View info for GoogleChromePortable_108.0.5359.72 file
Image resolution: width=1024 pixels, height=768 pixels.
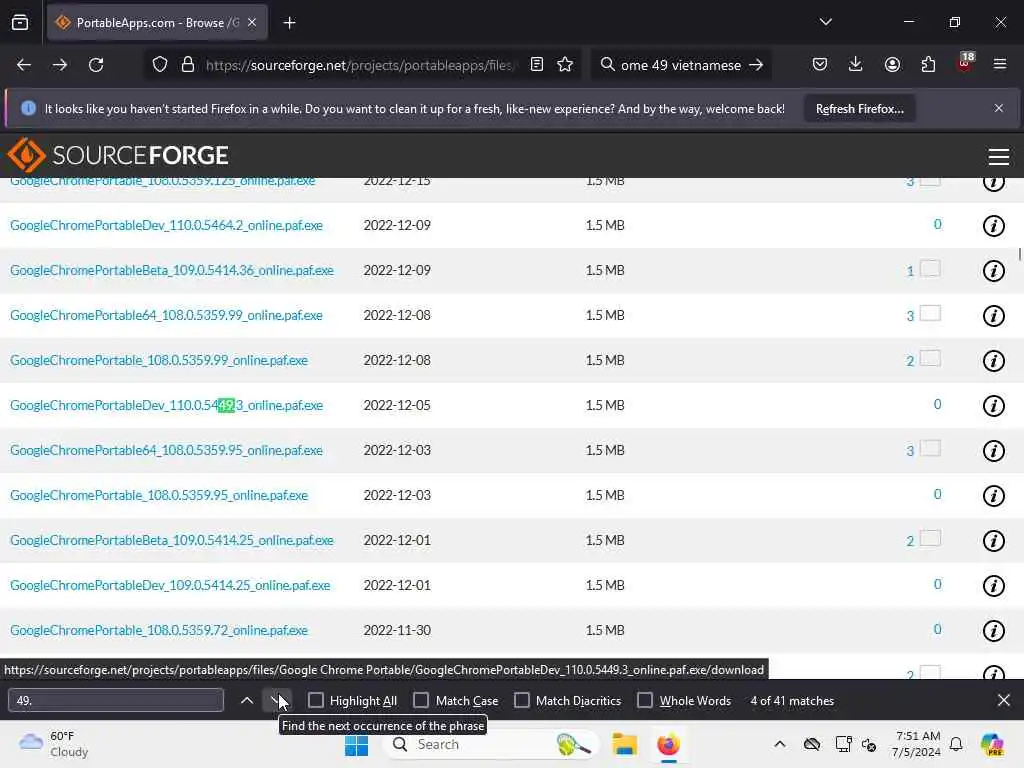(993, 632)
